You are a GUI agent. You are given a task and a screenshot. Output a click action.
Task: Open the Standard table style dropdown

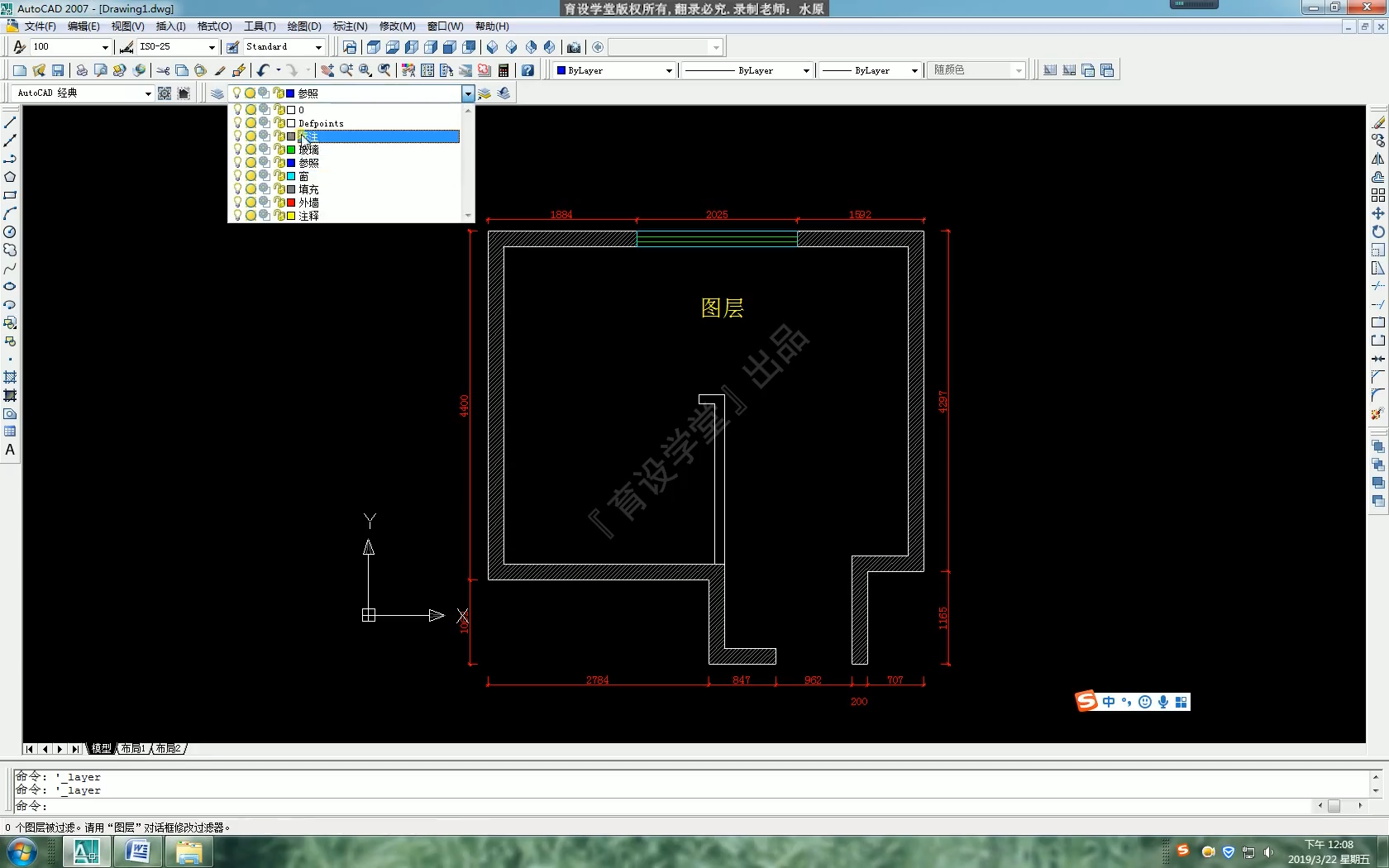(318, 47)
